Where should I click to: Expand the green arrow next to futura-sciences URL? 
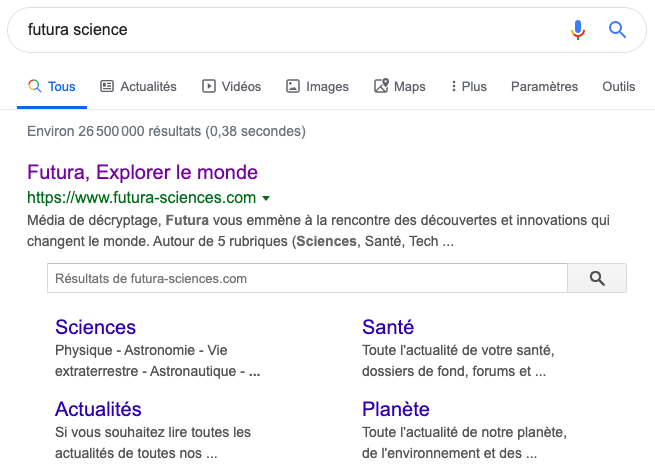click(266, 198)
